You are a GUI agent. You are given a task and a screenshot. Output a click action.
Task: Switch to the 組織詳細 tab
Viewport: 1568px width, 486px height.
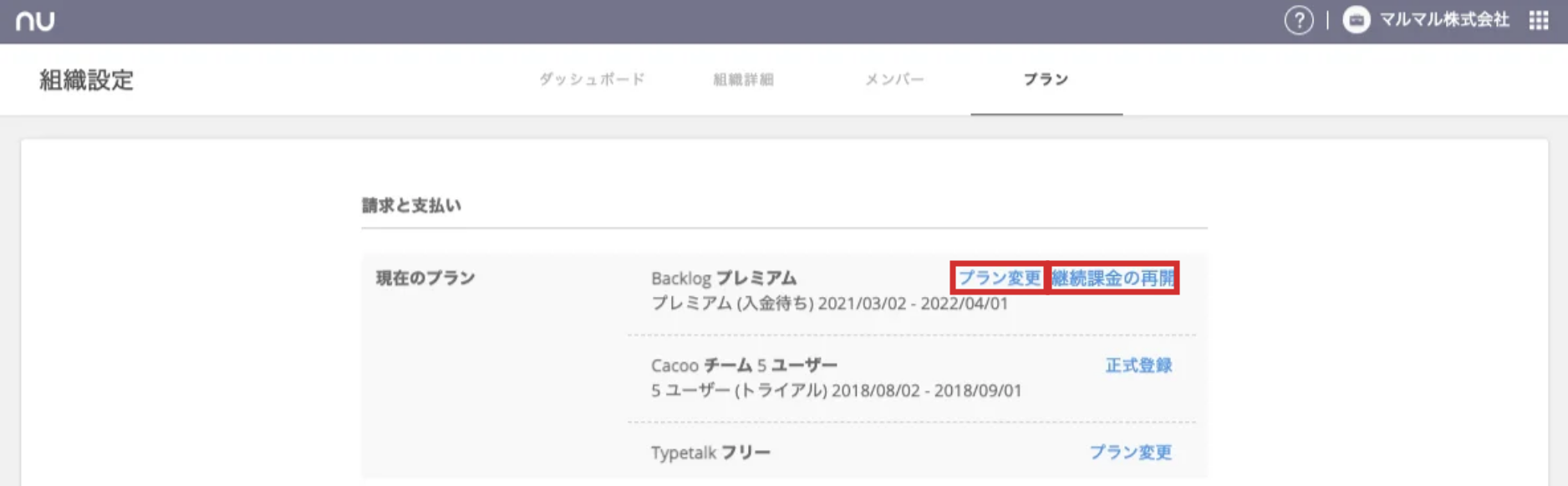coord(743,79)
